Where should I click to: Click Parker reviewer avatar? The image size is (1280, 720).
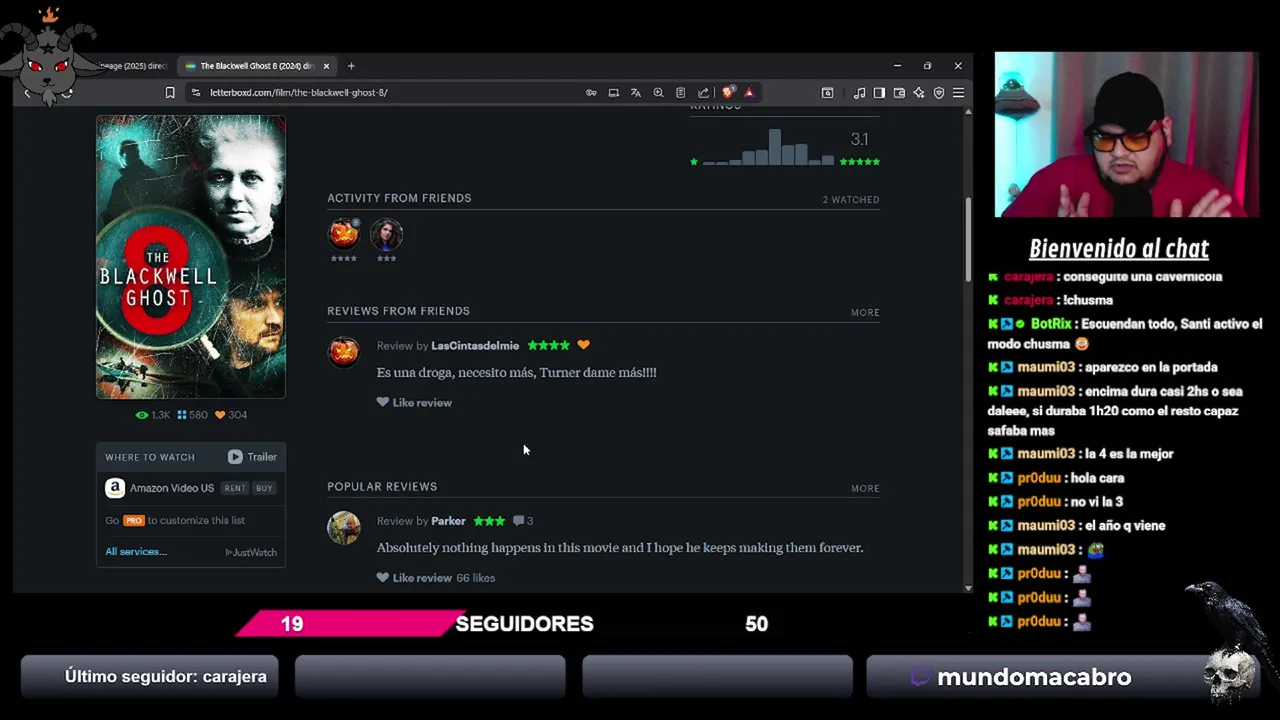pos(344,528)
